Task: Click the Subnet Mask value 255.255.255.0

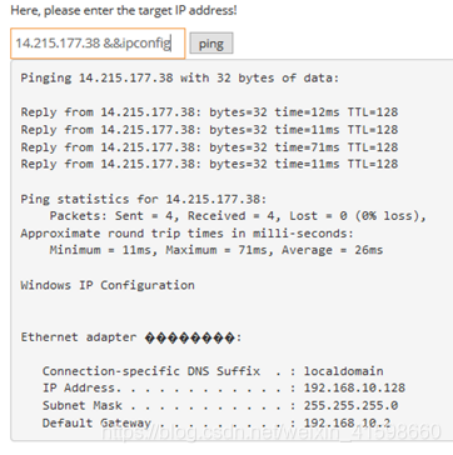Action: click(351, 406)
